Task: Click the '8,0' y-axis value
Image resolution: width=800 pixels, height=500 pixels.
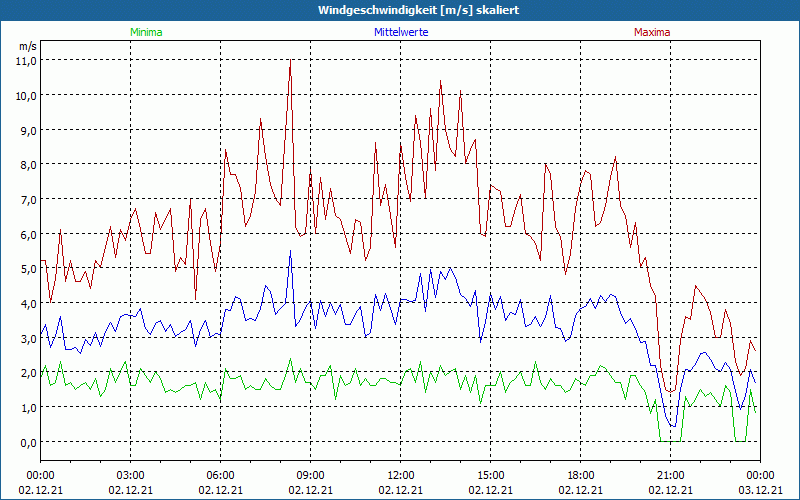Action: point(30,165)
